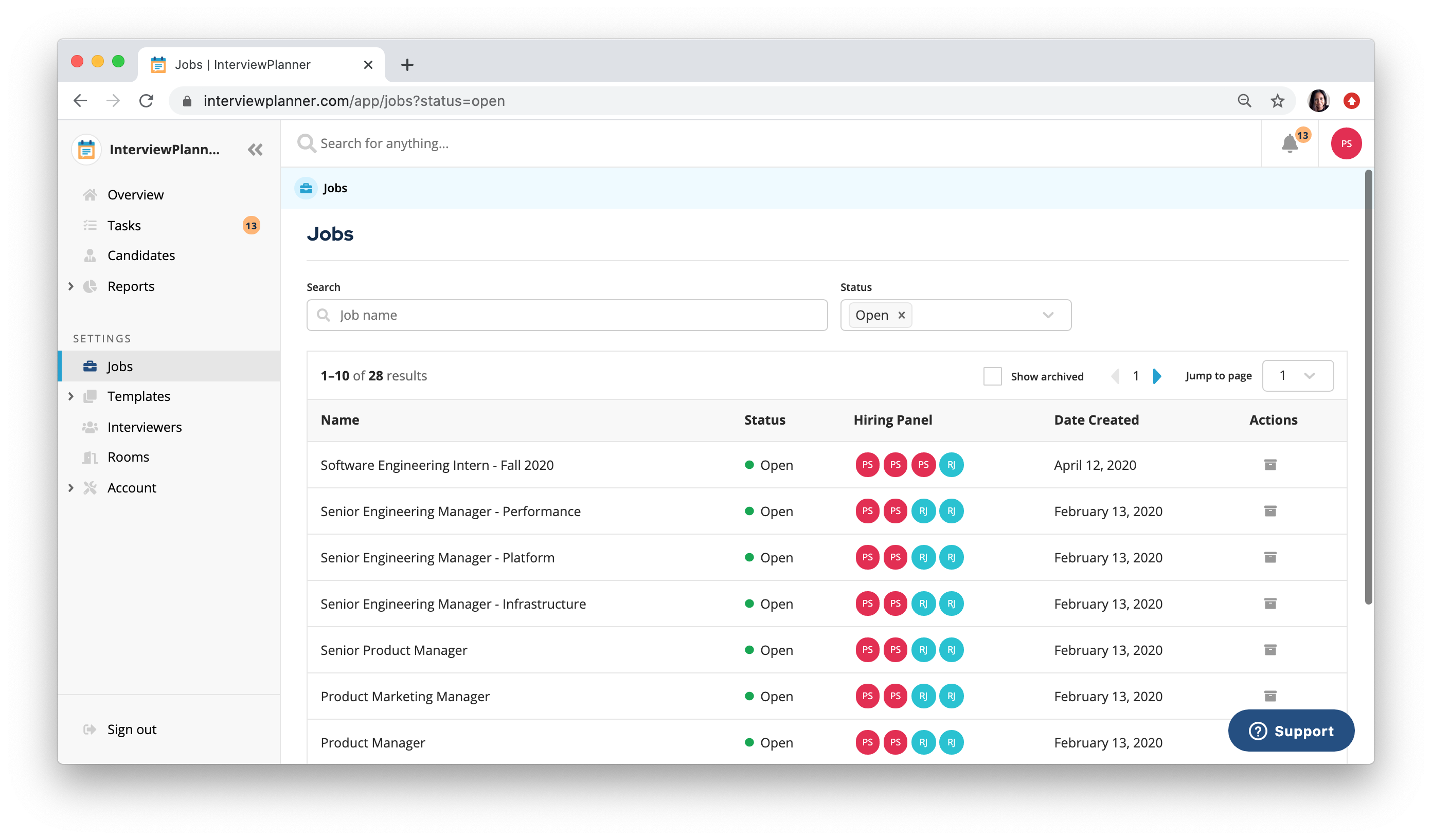Go to next page arrow

(1157, 375)
